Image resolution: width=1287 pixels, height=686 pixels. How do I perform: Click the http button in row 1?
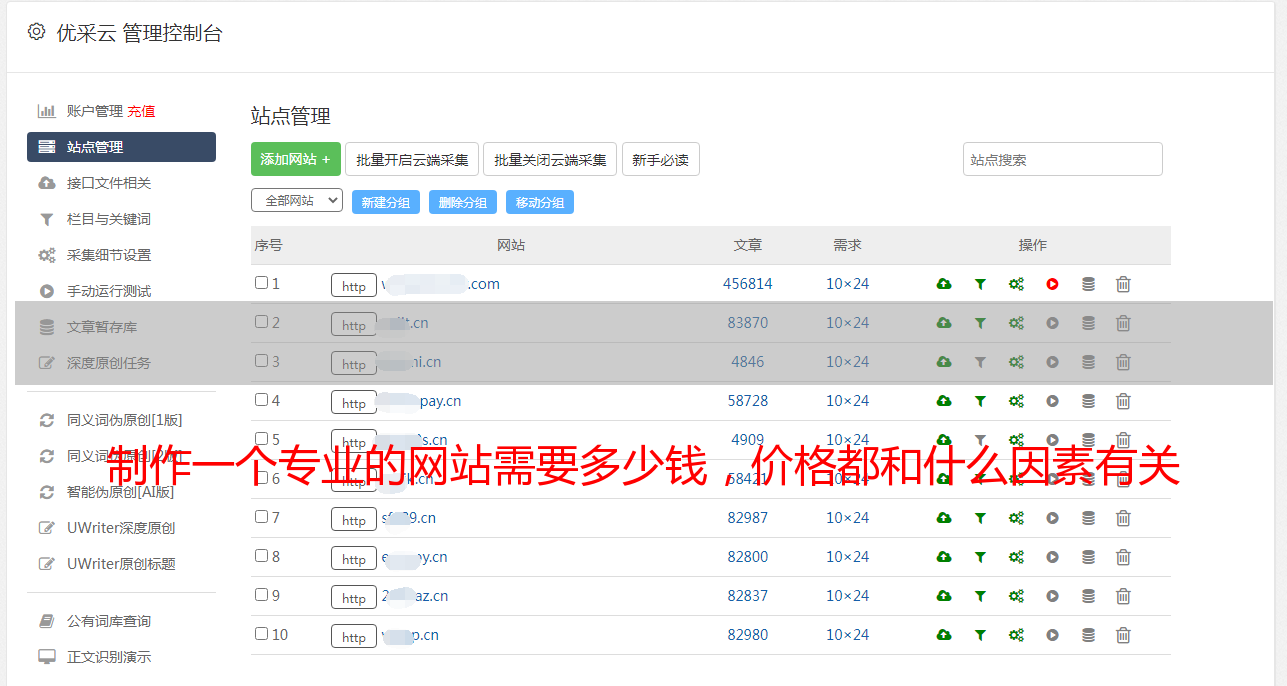[354, 285]
